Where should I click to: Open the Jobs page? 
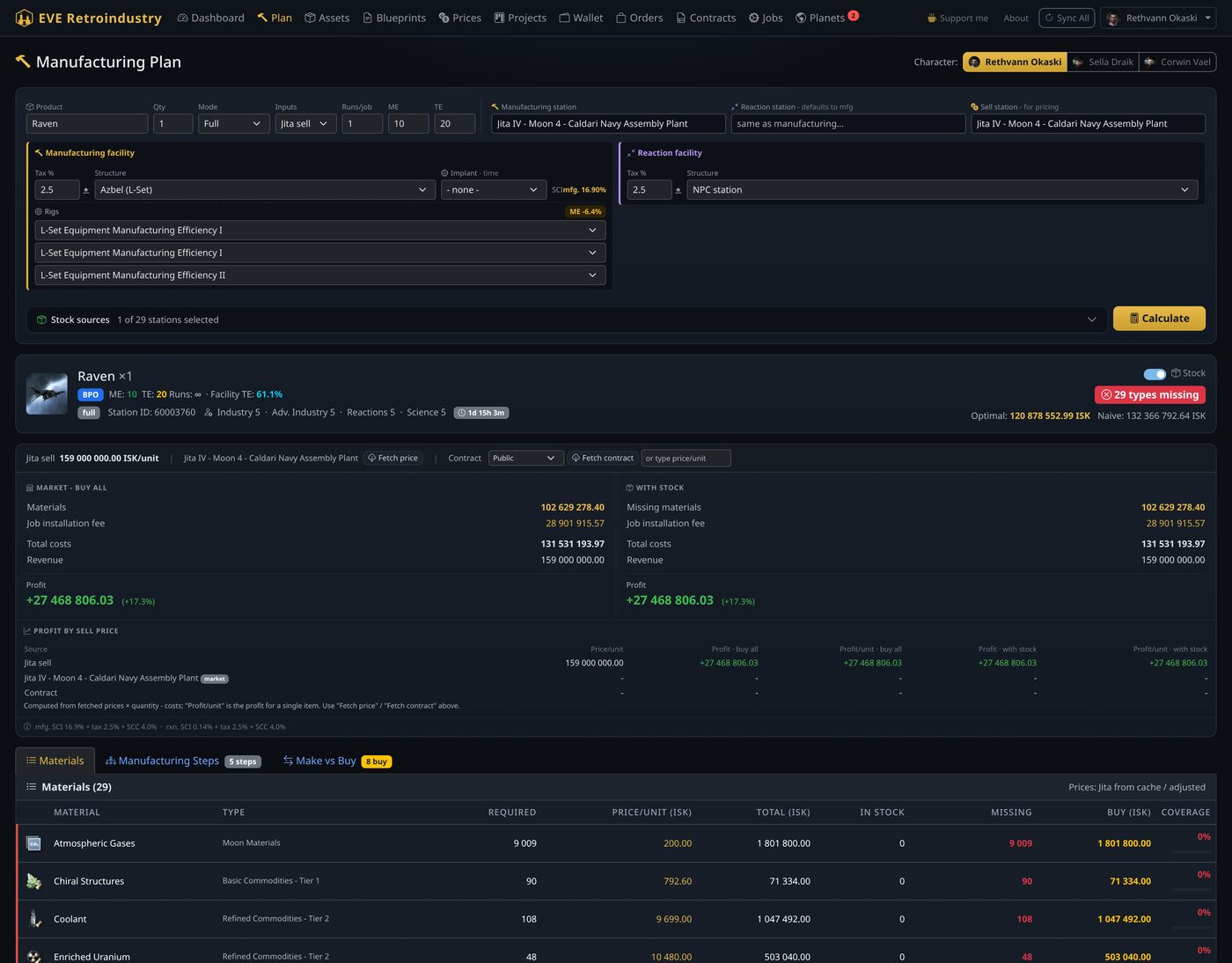coord(766,18)
